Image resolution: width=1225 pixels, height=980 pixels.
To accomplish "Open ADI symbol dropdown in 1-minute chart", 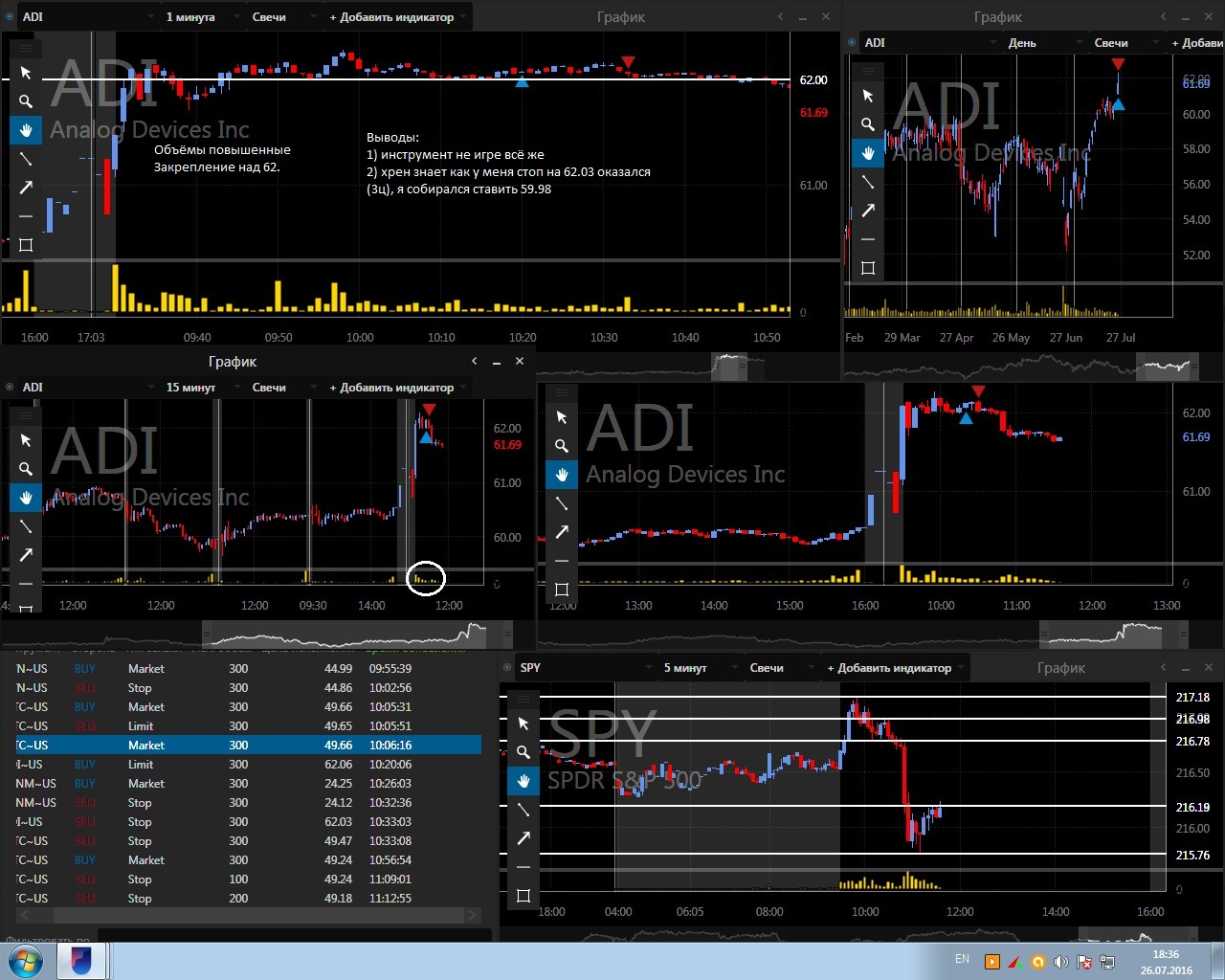I will pyautogui.click(x=87, y=16).
